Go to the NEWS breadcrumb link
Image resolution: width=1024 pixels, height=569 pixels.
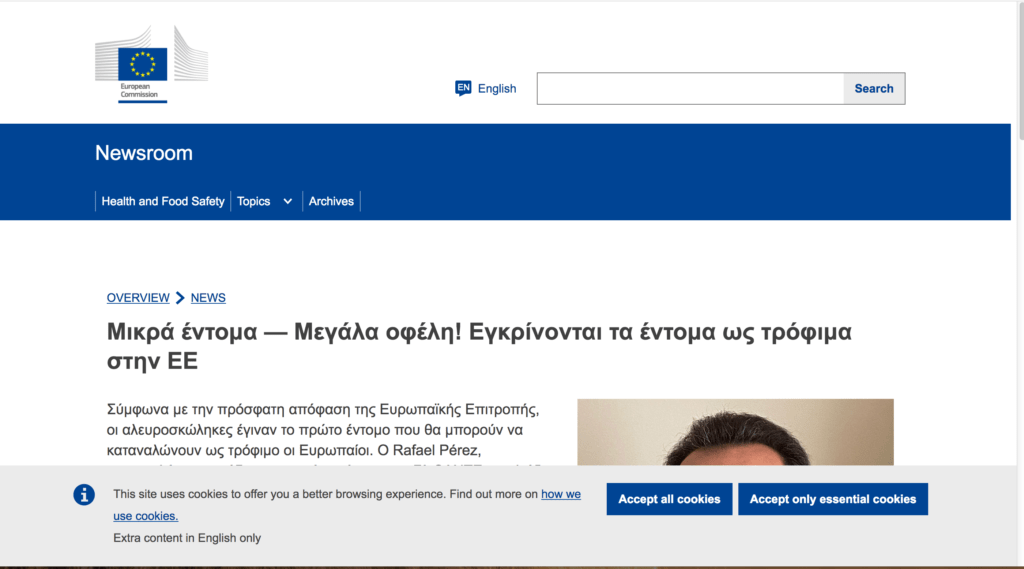click(x=208, y=298)
